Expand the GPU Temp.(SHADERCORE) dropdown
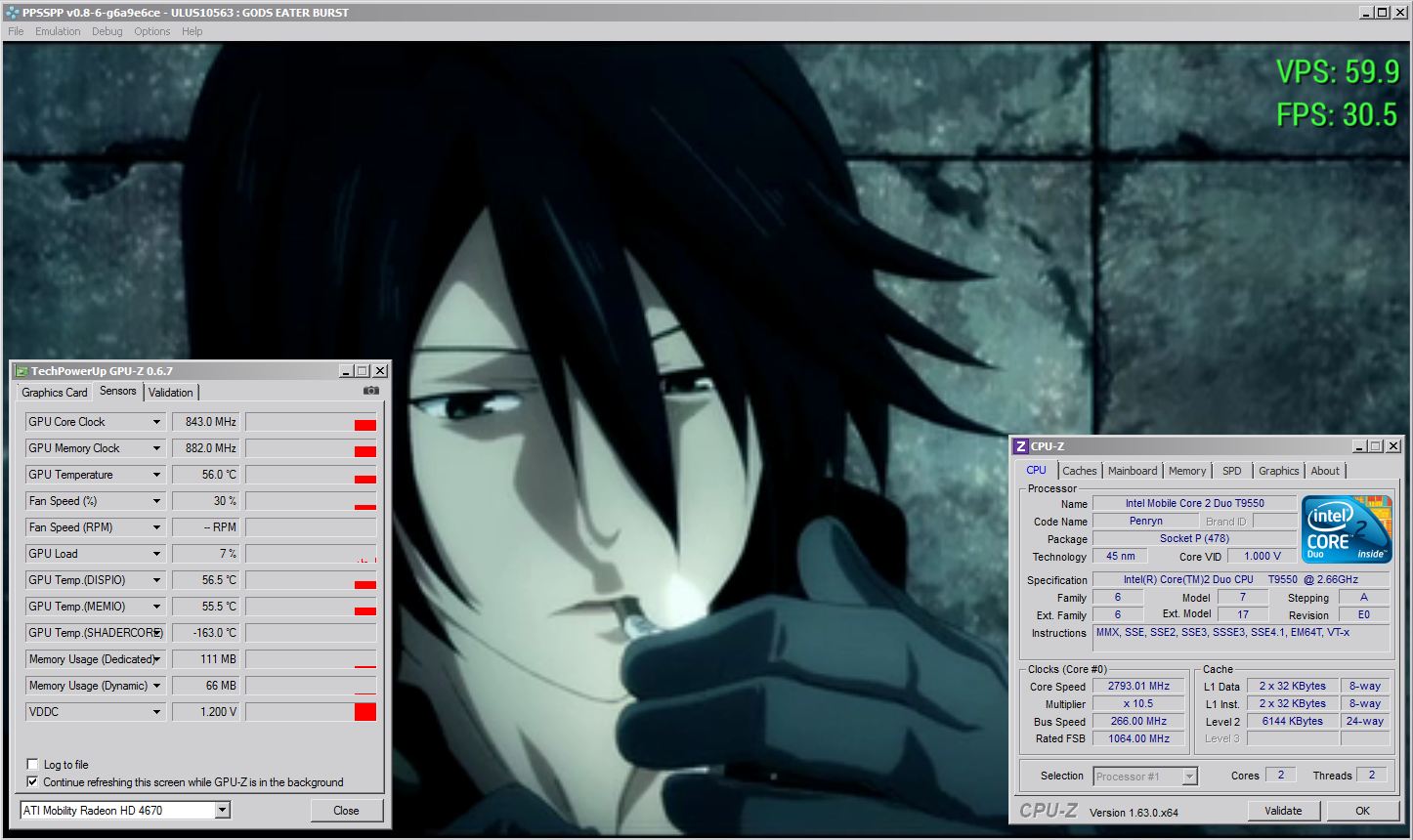Image resolution: width=1413 pixels, height=840 pixels. click(x=155, y=633)
